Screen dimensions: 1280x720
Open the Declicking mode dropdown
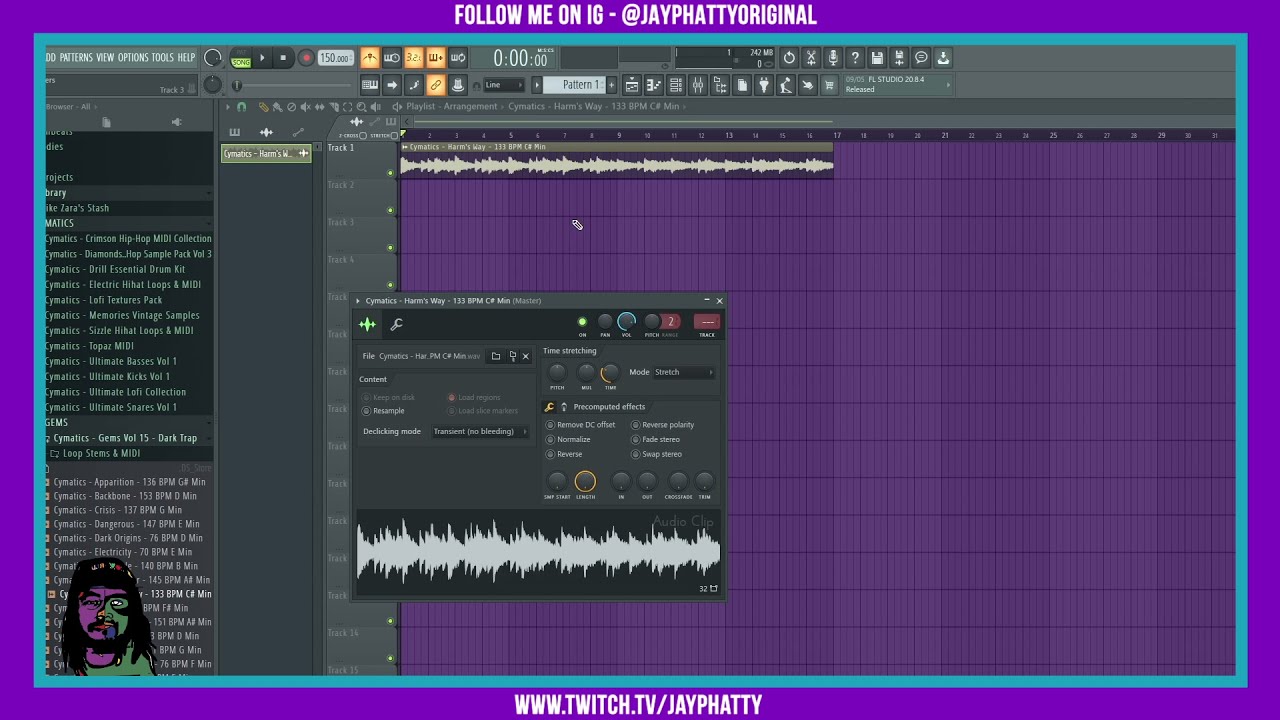480,432
